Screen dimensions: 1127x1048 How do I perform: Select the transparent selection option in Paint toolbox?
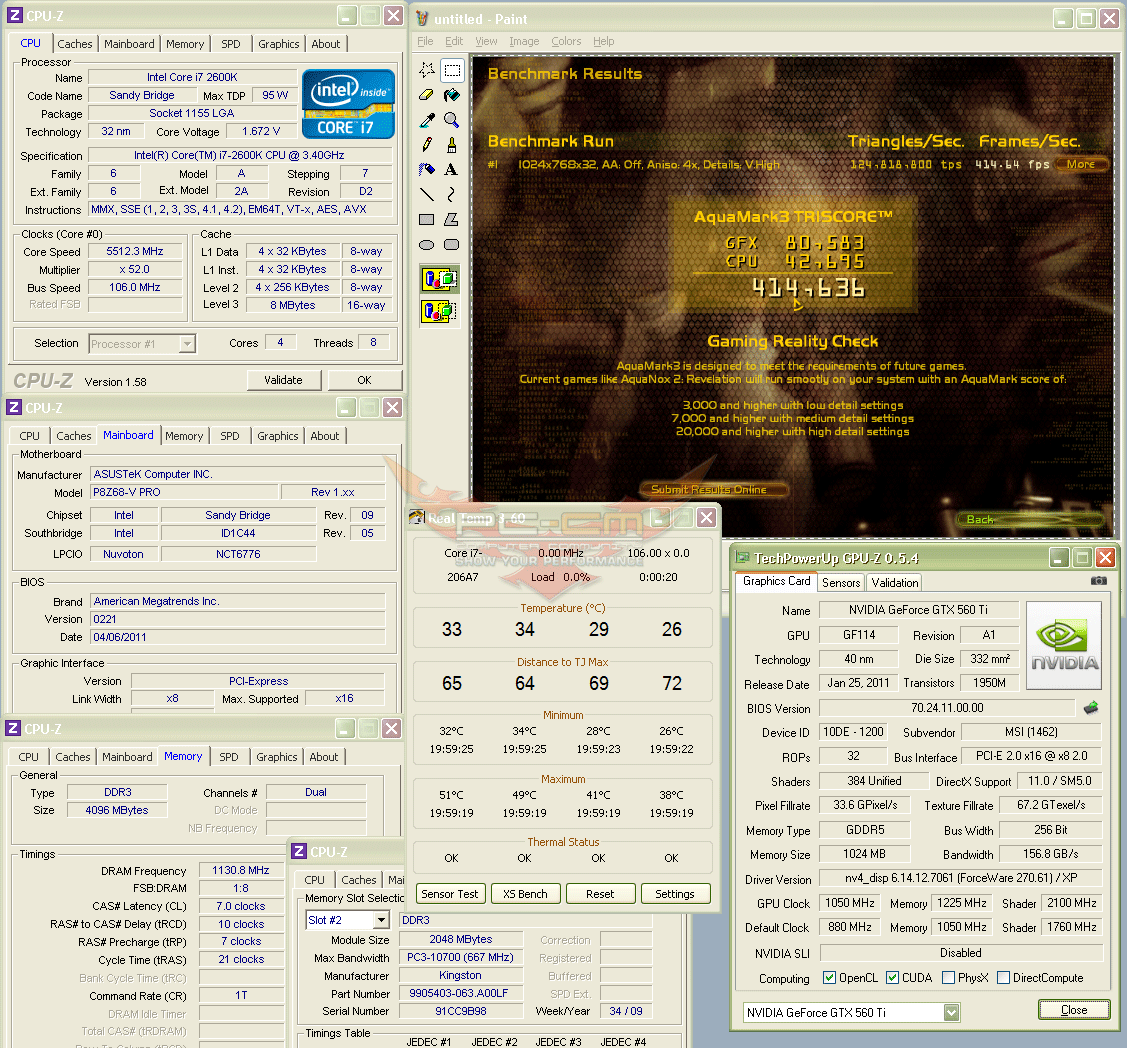439,311
